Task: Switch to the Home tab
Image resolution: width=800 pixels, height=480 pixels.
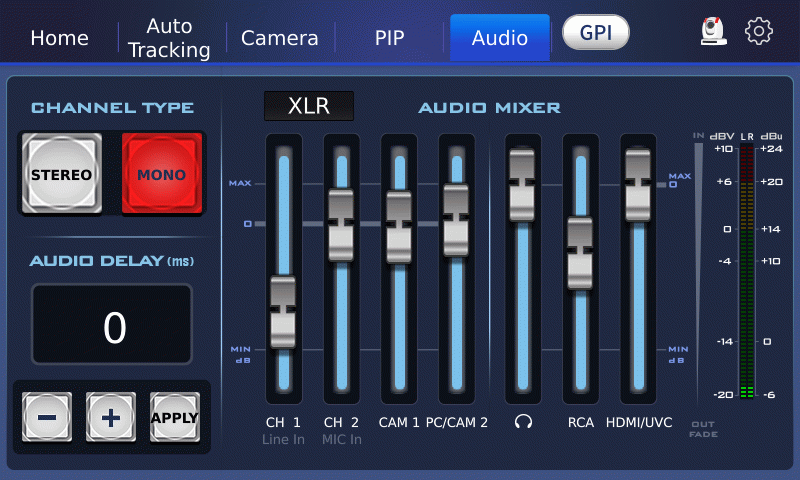Action: (59, 38)
